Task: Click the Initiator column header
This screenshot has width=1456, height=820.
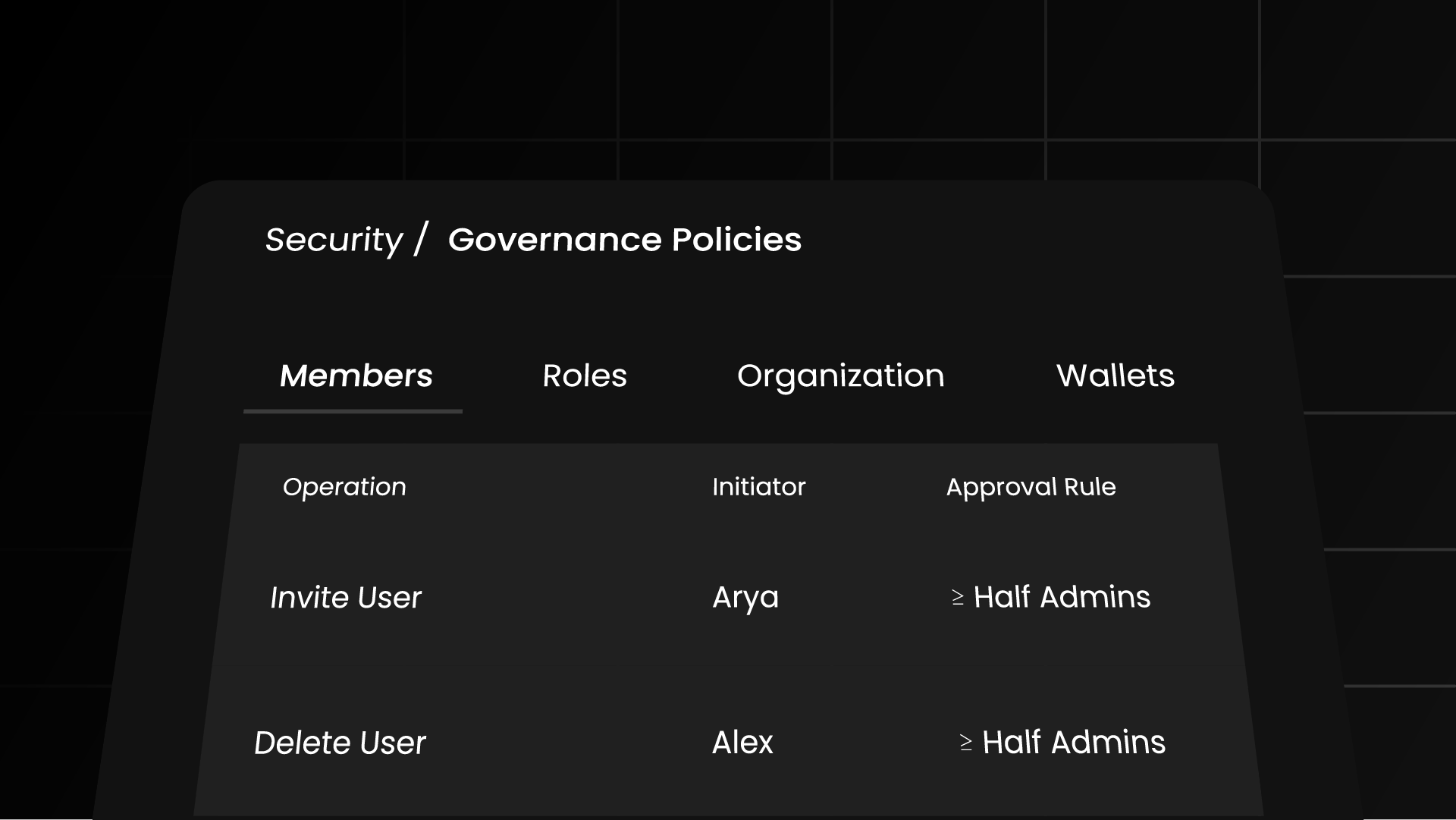Action: tap(758, 487)
